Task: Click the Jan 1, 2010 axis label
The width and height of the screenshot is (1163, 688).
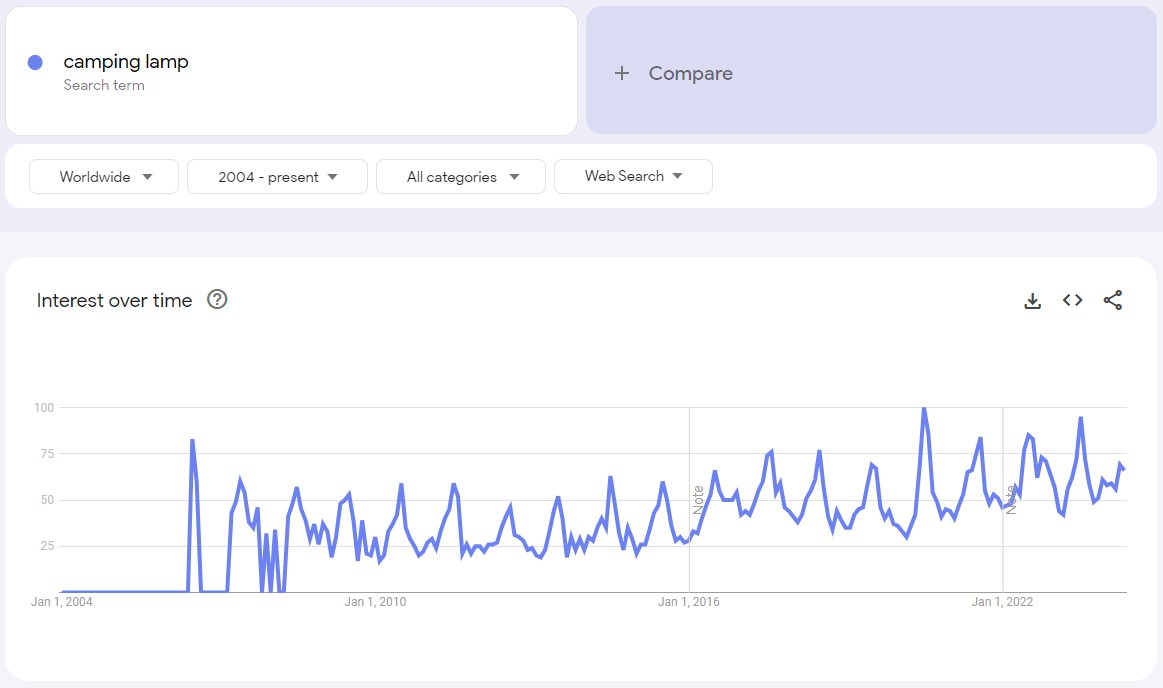Action: (375, 601)
